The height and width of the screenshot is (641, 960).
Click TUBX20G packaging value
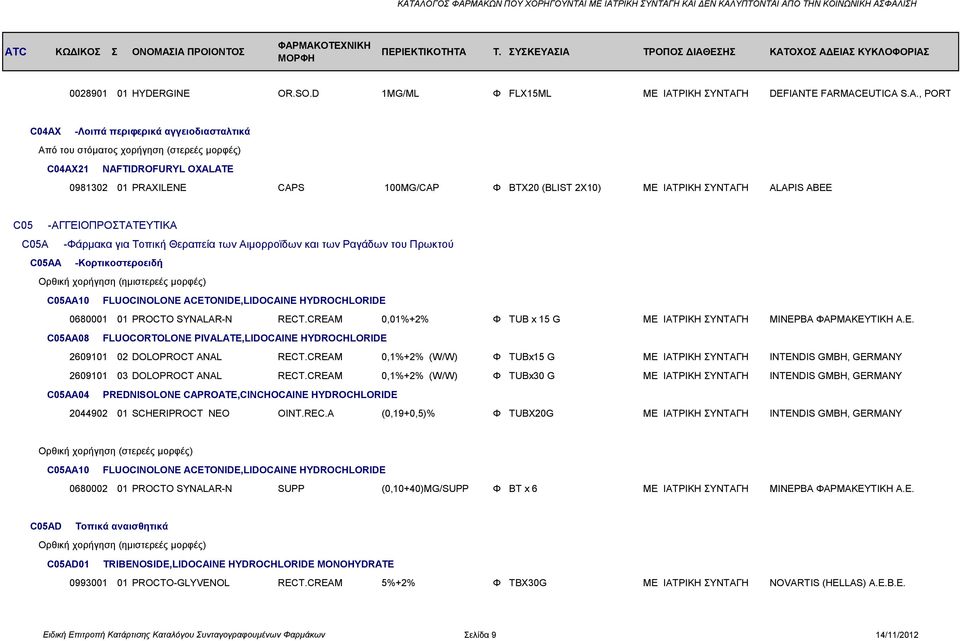[x=531, y=414]
